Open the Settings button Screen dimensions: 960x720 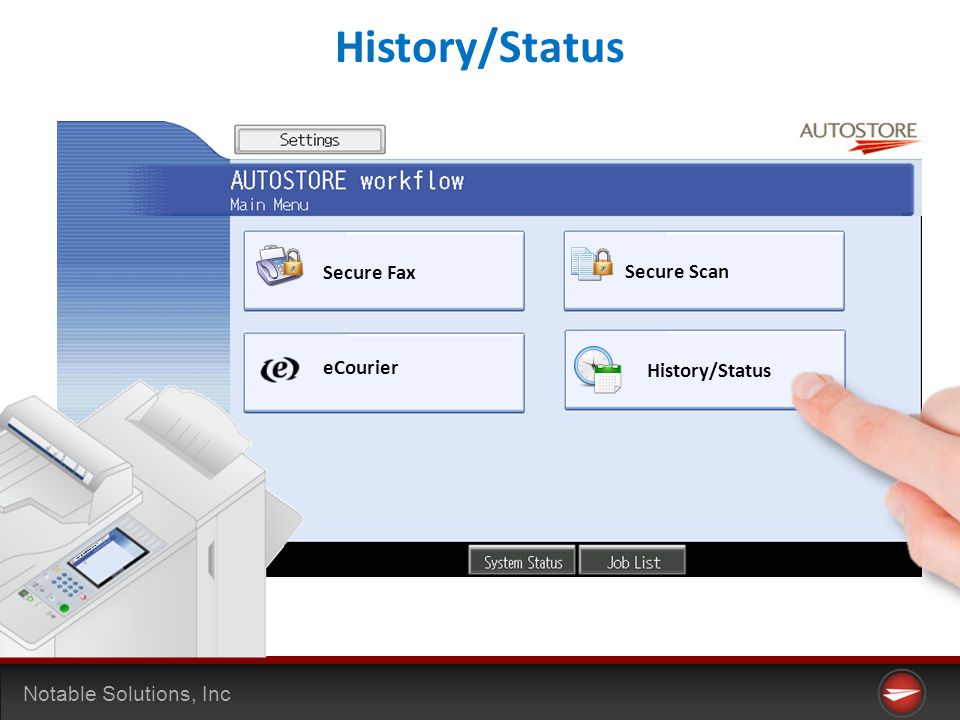[310, 140]
